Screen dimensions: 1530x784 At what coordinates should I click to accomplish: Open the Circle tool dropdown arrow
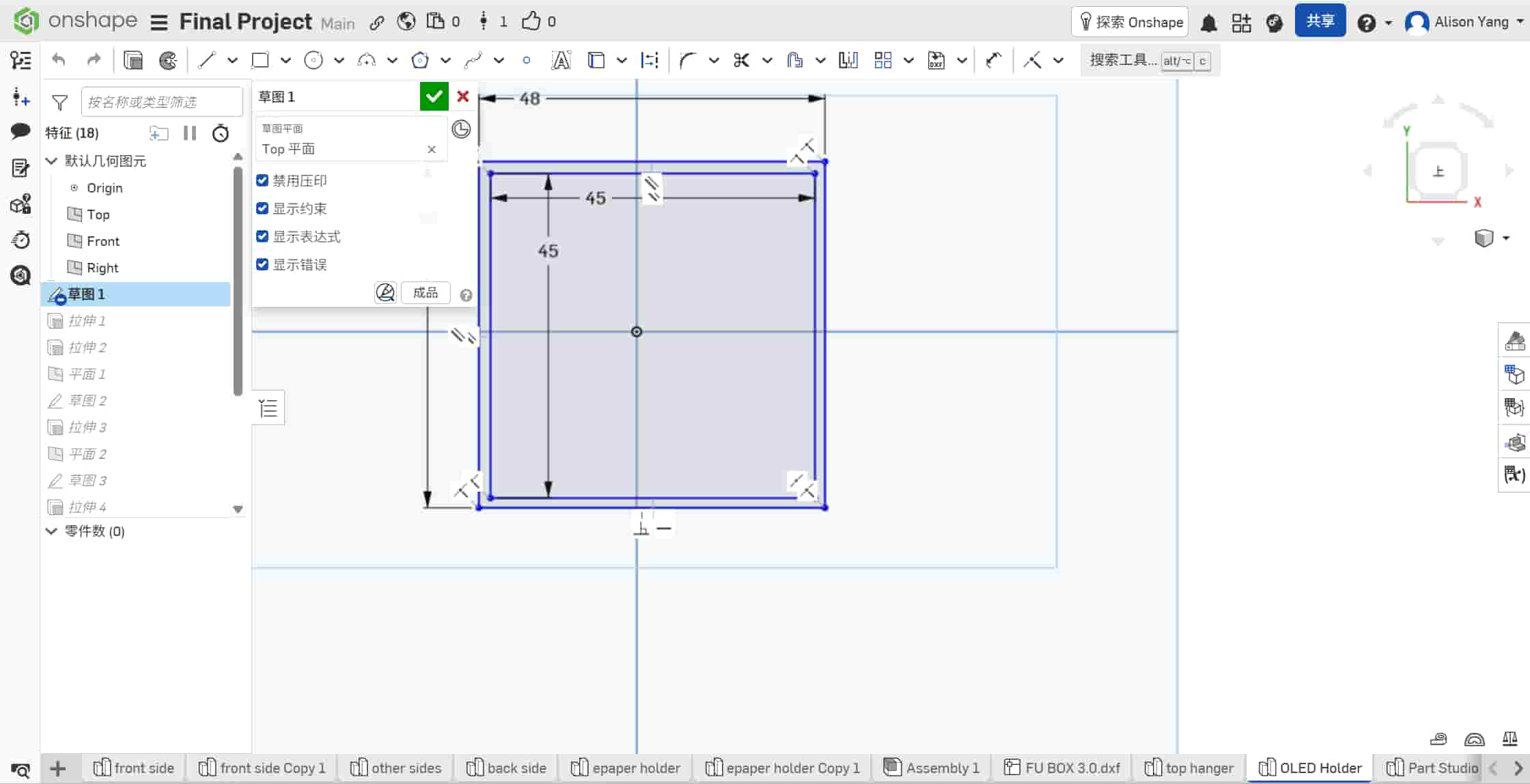pyautogui.click(x=339, y=60)
